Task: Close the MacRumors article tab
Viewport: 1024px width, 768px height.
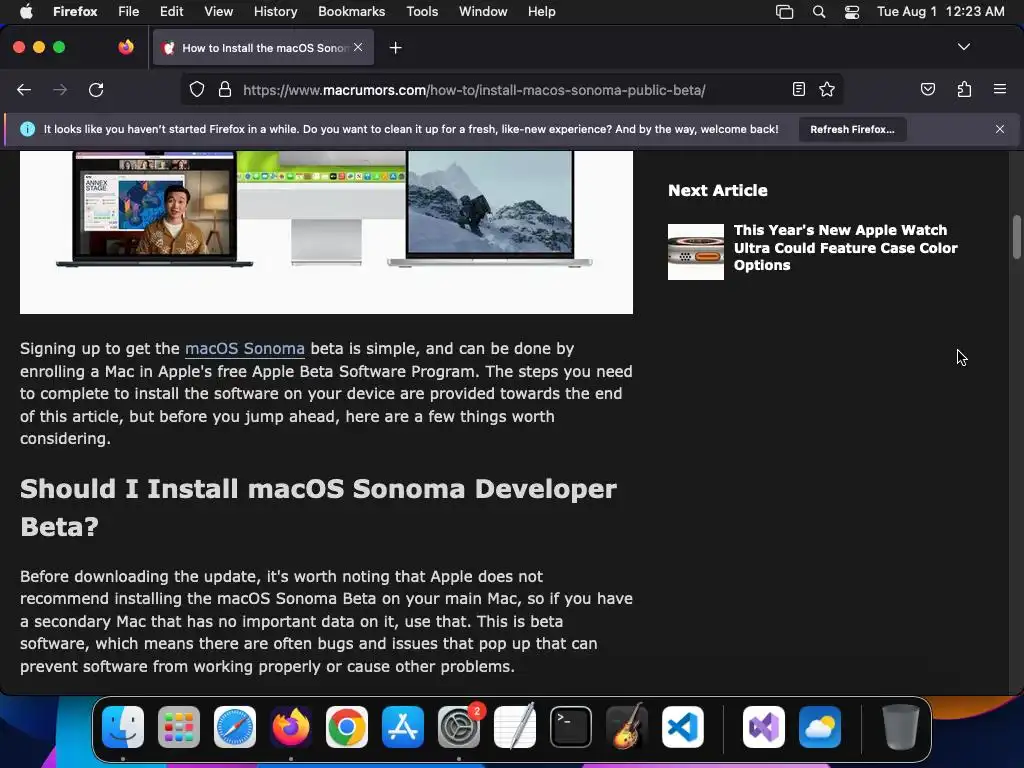Action: [358, 47]
